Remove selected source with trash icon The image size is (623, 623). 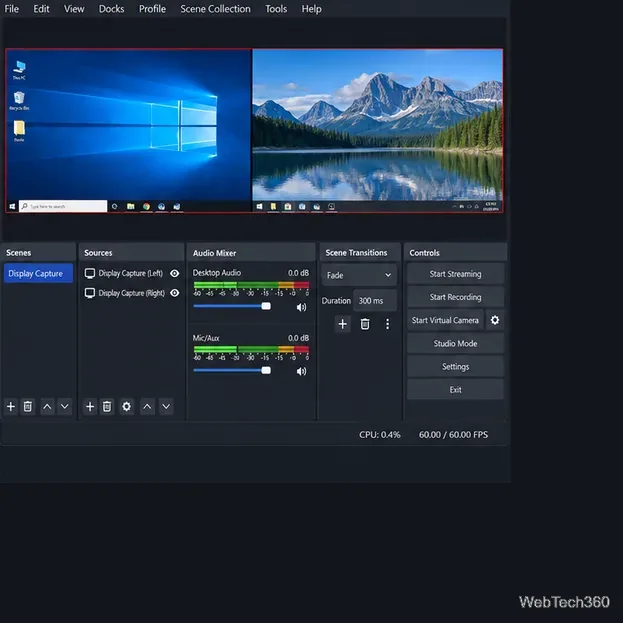click(x=107, y=406)
